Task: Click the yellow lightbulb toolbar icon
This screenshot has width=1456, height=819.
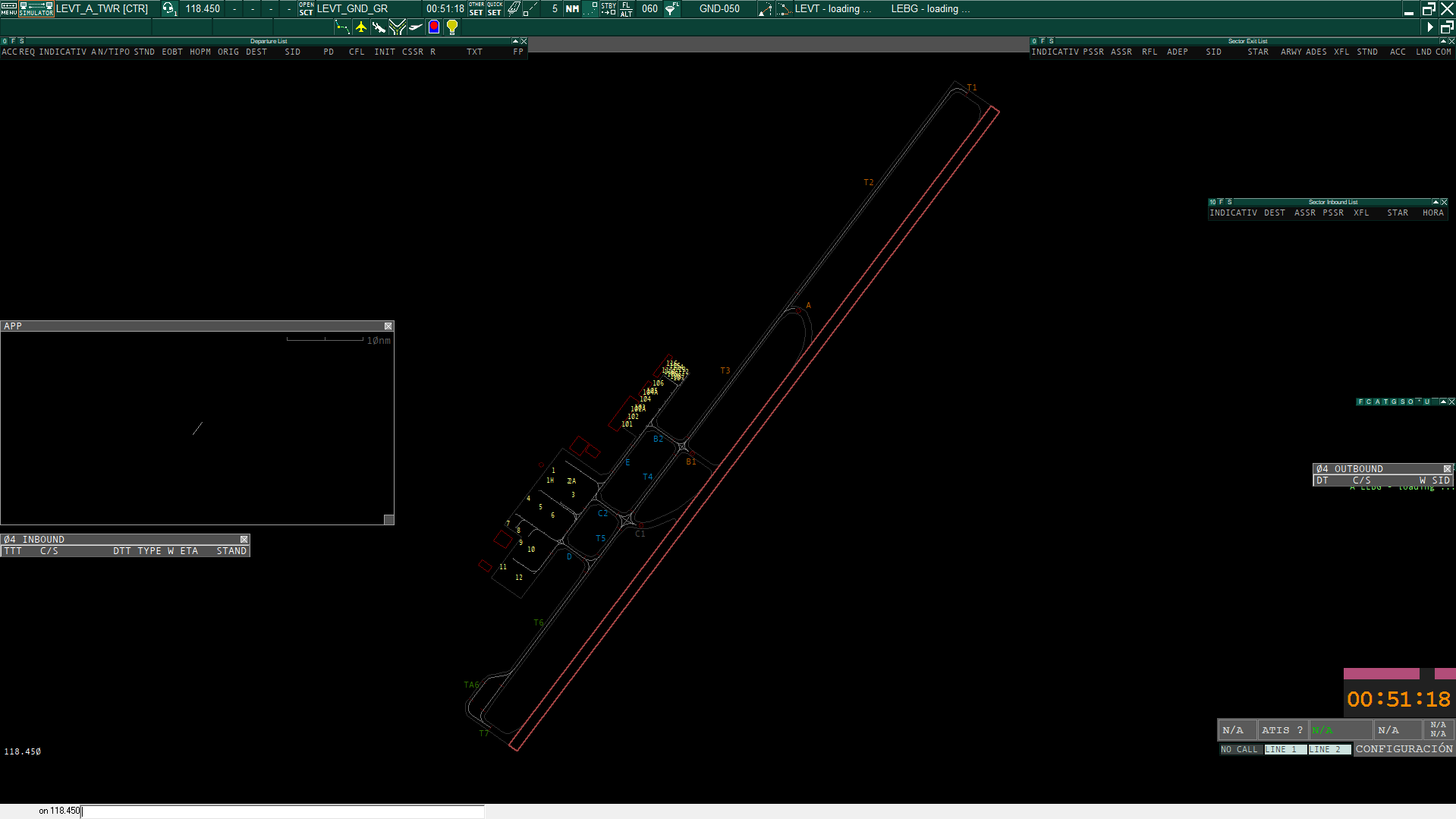Action: click(x=452, y=27)
